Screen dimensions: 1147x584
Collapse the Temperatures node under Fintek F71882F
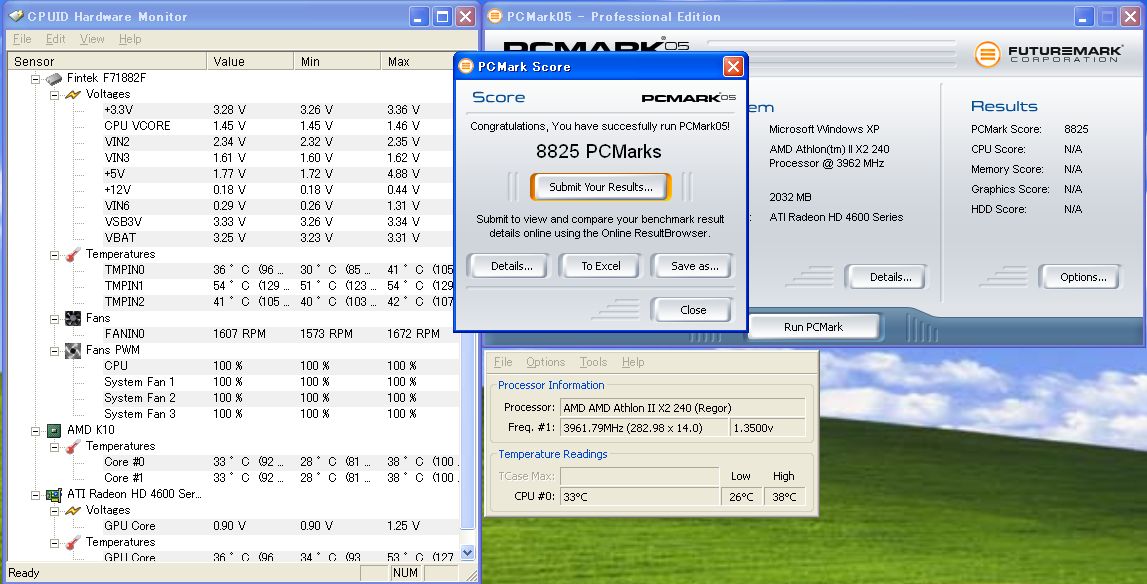[x=54, y=255]
